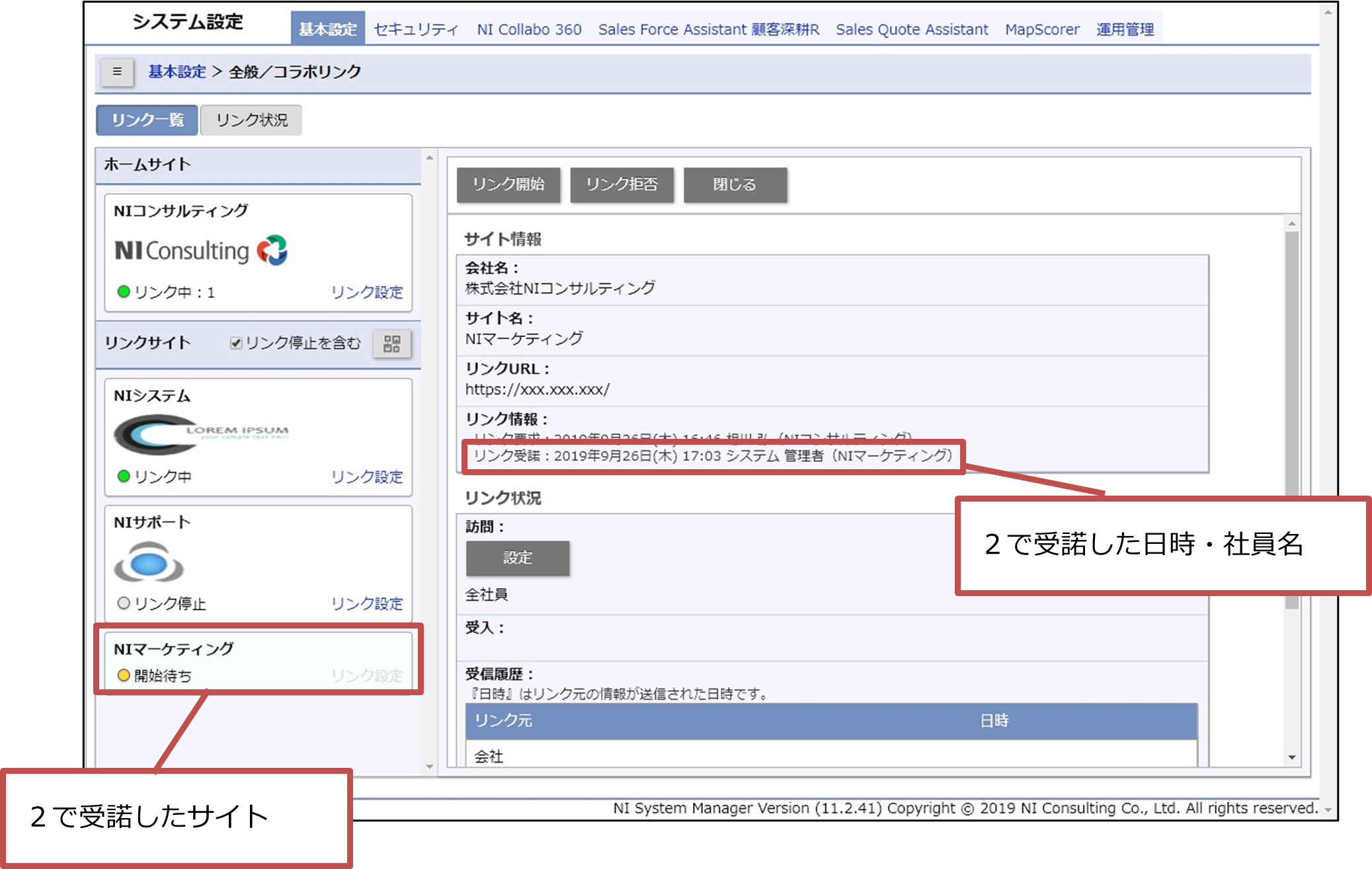This screenshot has width=1372, height=869.
Task: Switch to リンク状況 sub-tab
Action: (251, 120)
